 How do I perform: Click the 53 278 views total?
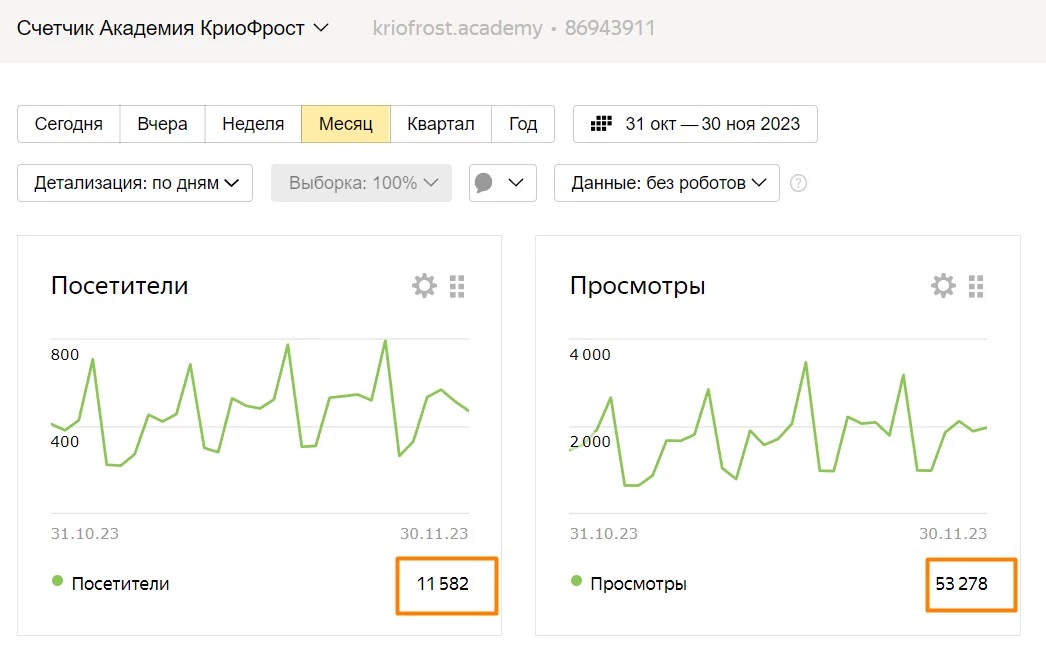[x=961, y=584]
